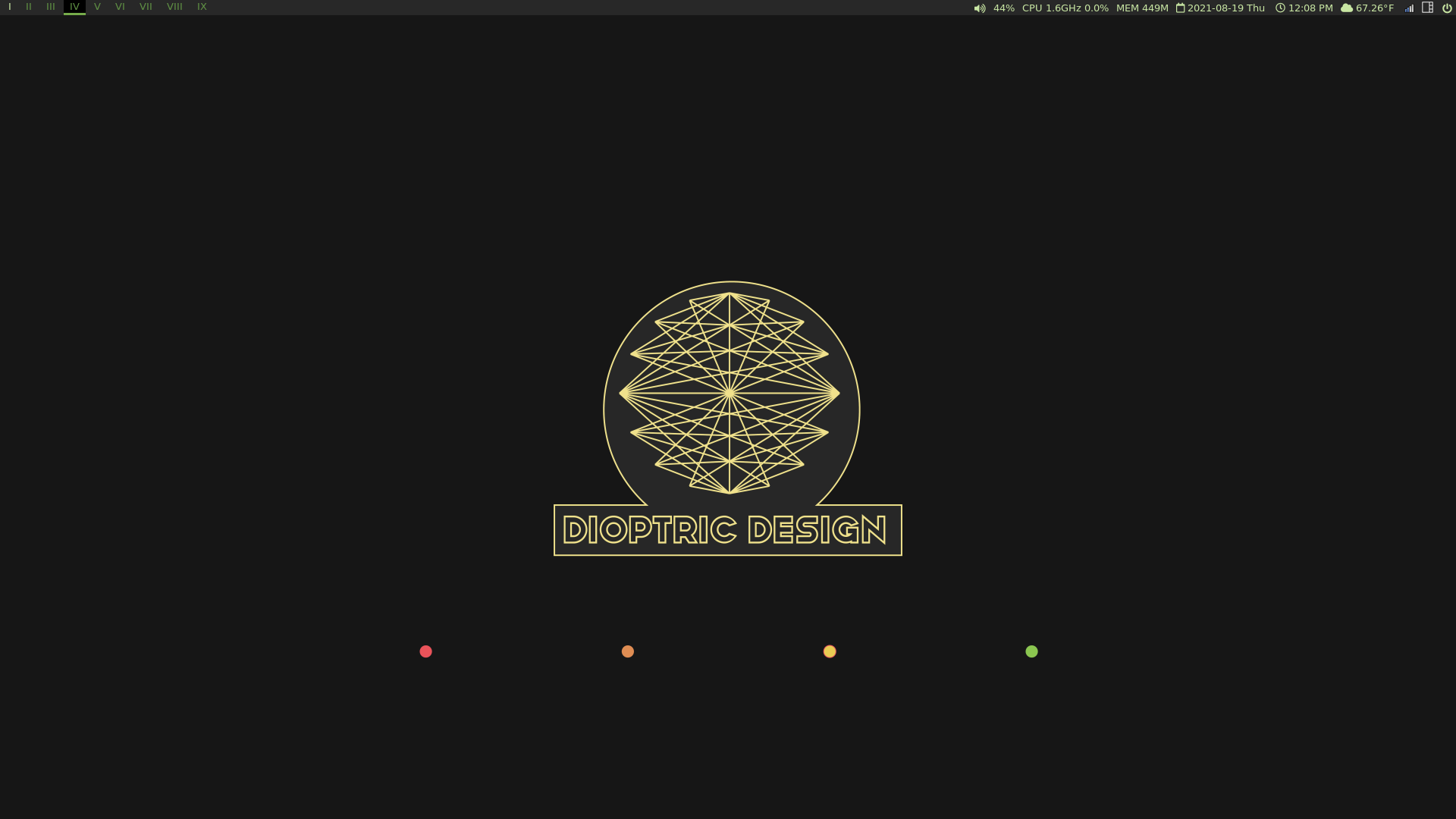The width and height of the screenshot is (1456, 819).
Task: Click the red dot below the logo
Action: pos(426,651)
